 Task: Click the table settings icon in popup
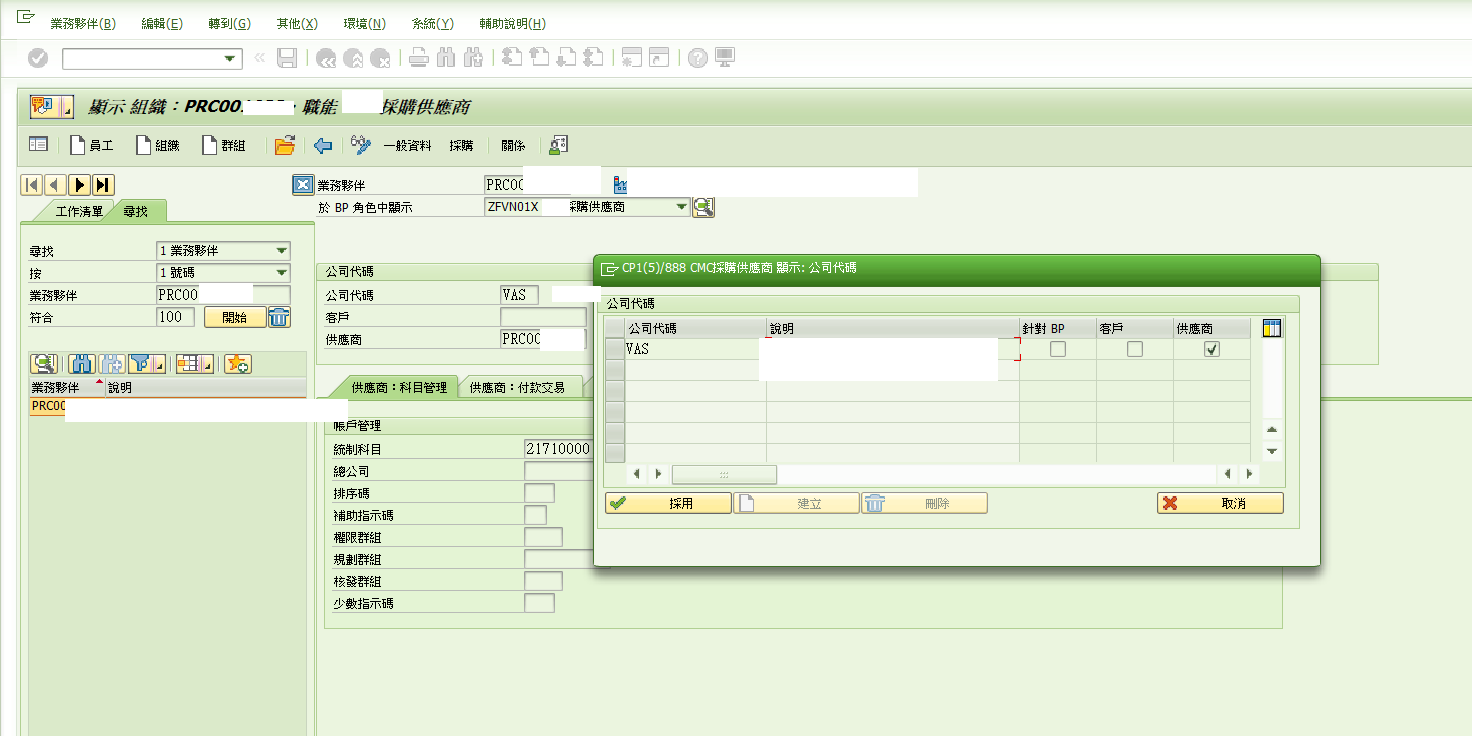(1272, 328)
